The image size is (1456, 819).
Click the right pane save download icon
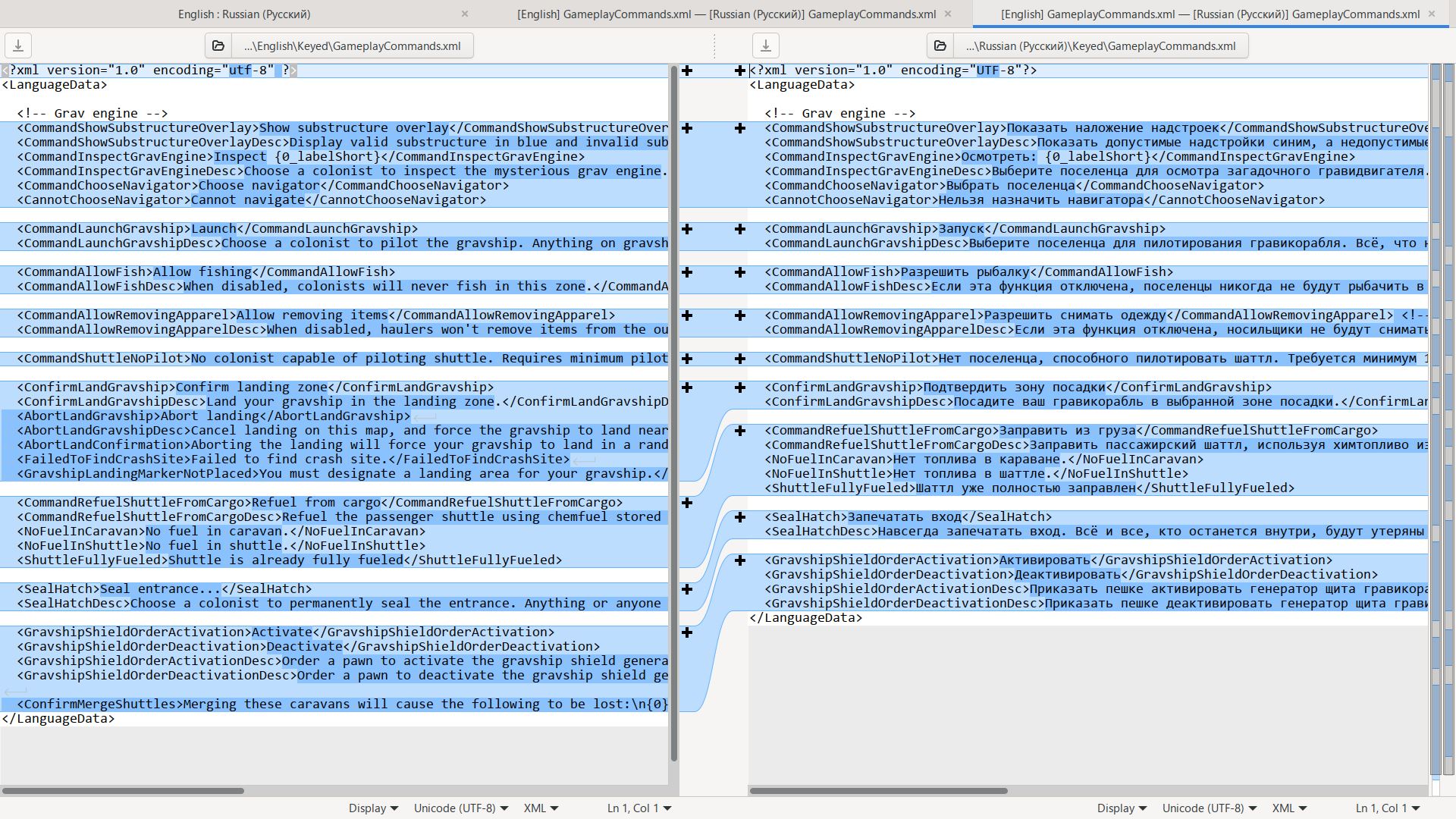click(766, 46)
